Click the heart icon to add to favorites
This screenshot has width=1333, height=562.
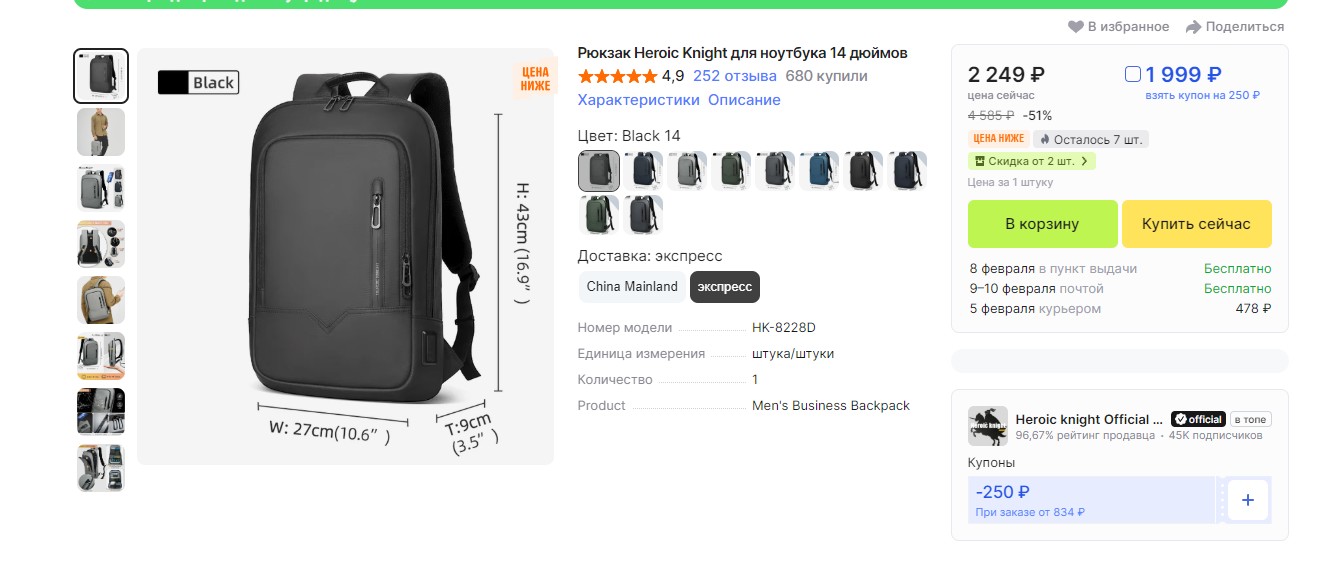coord(1076,27)
